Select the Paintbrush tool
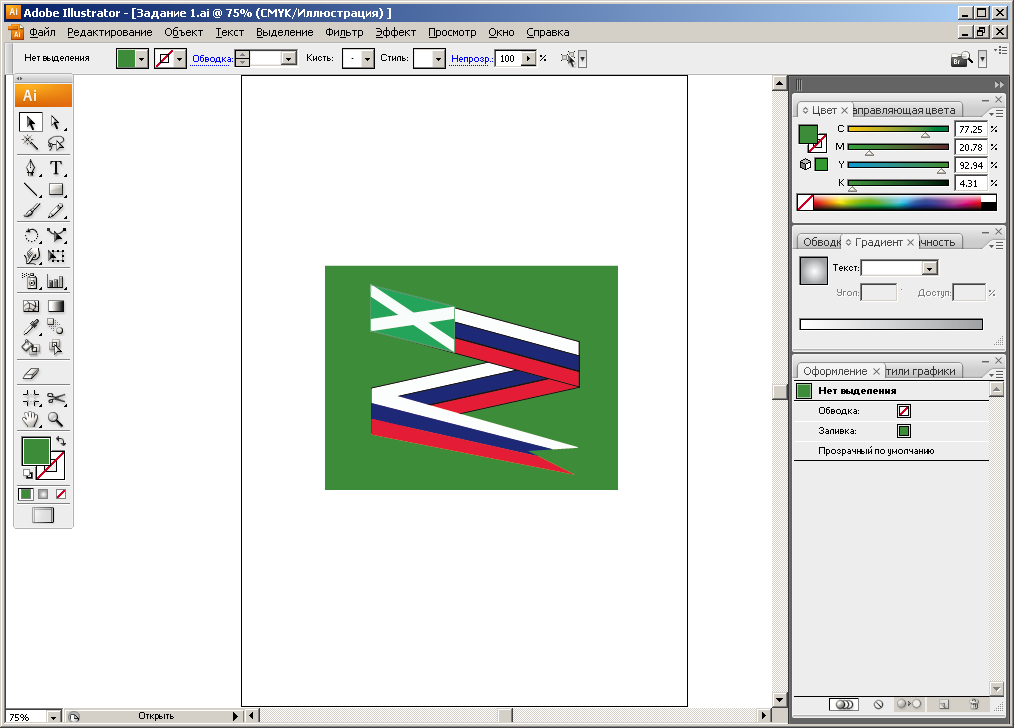Viewport: 1014px width, 728px height. [30, 211]
